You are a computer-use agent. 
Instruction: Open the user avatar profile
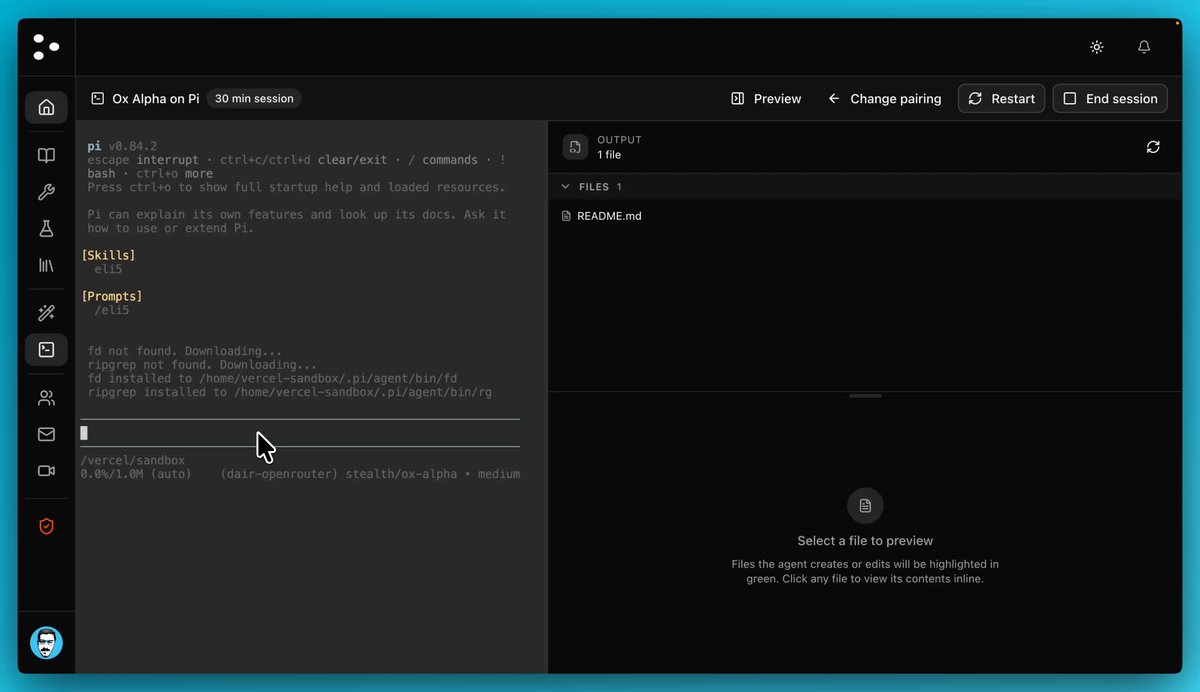(x=46, y=643)
